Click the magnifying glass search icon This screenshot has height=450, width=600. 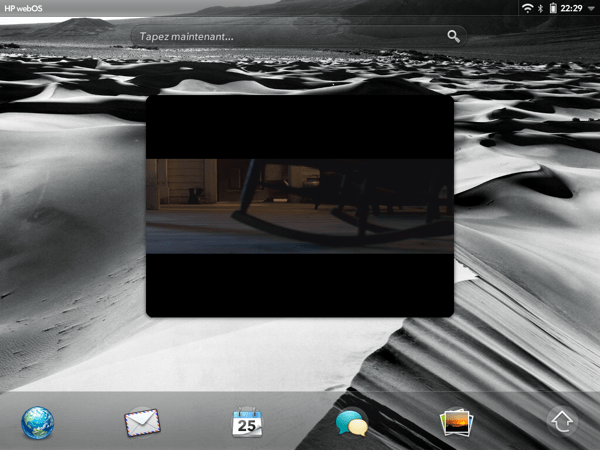click(454, 36)
